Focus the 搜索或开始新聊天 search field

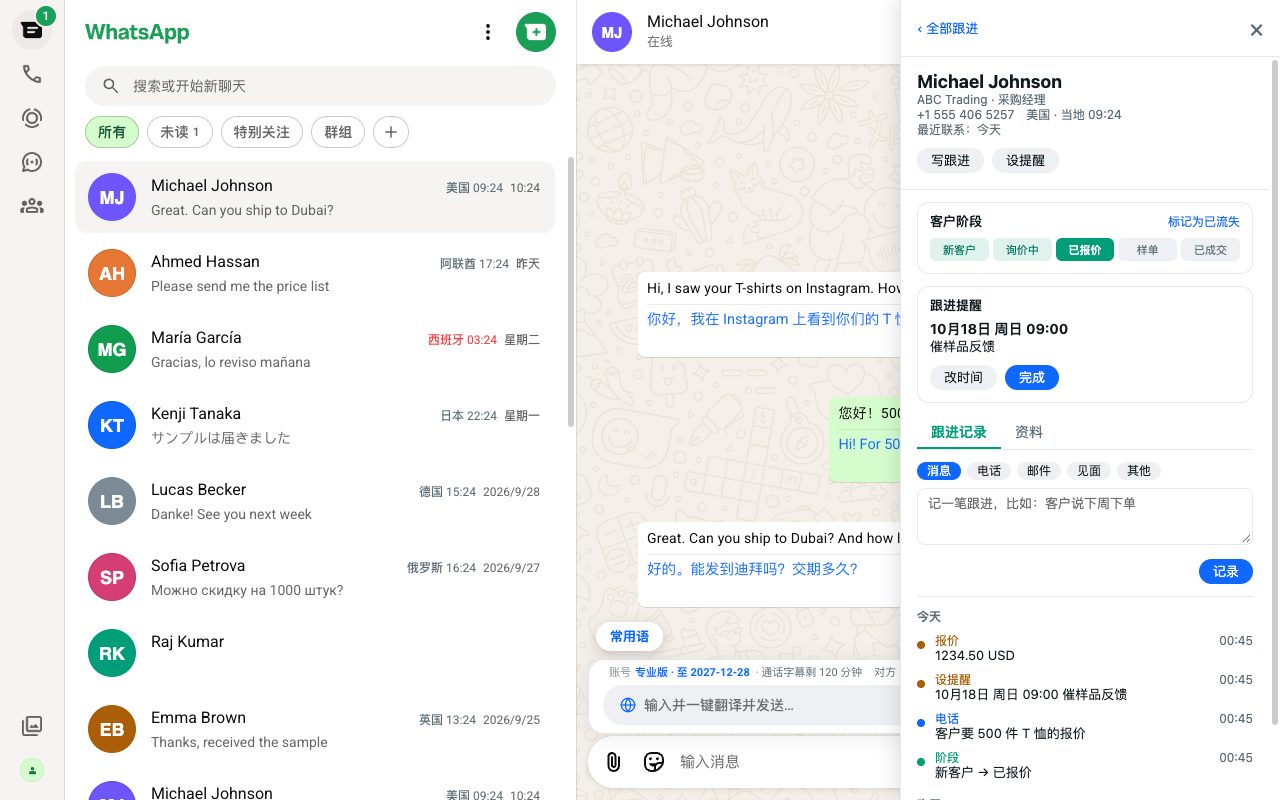point(320,86)
